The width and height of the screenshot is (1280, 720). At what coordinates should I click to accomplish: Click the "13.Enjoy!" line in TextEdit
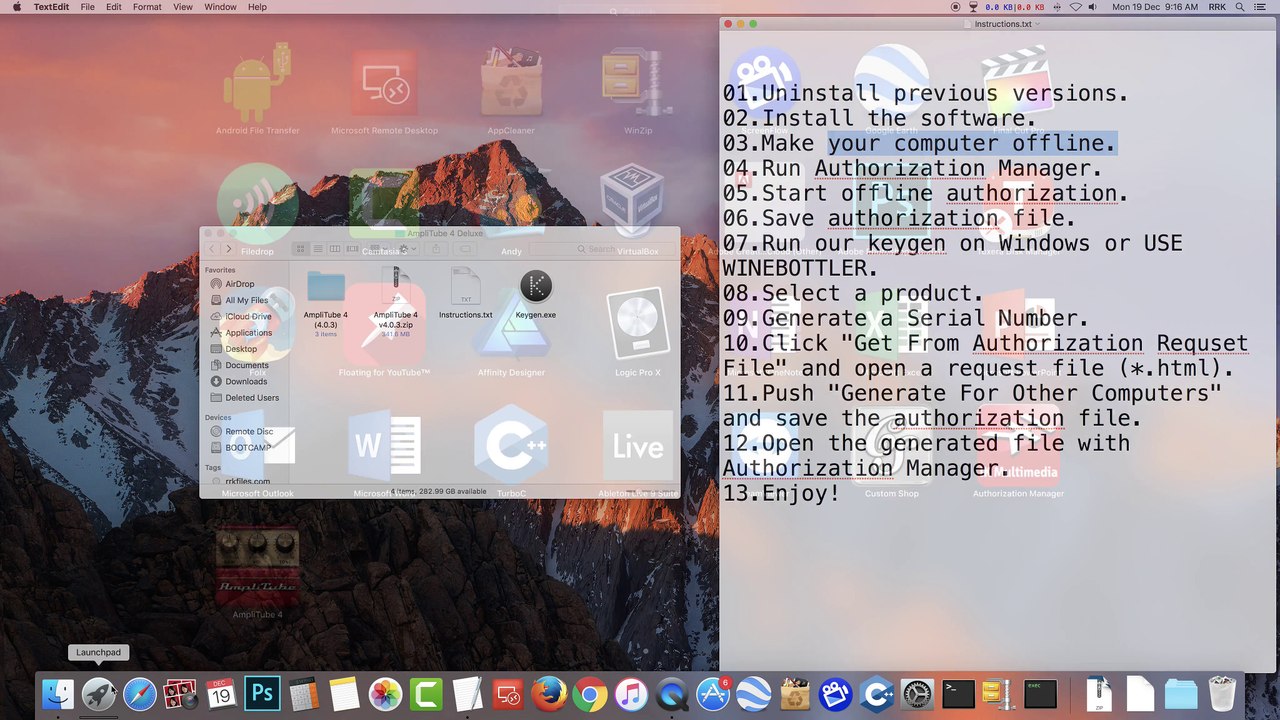(x=782, y=493)
